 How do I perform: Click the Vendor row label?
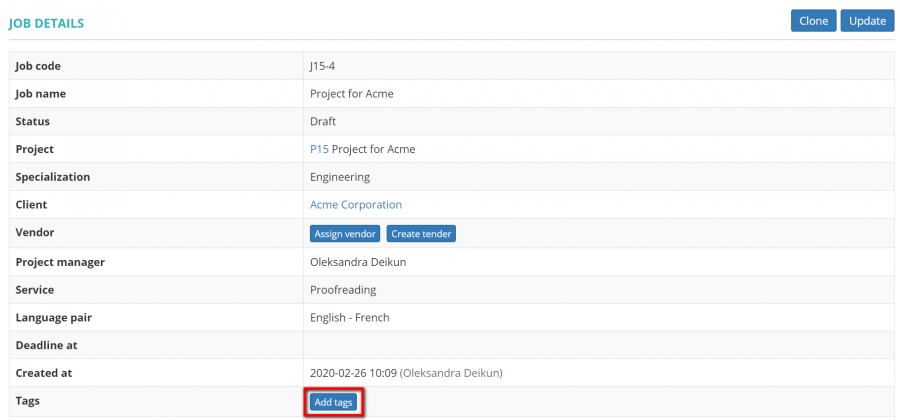click(35, 233)
